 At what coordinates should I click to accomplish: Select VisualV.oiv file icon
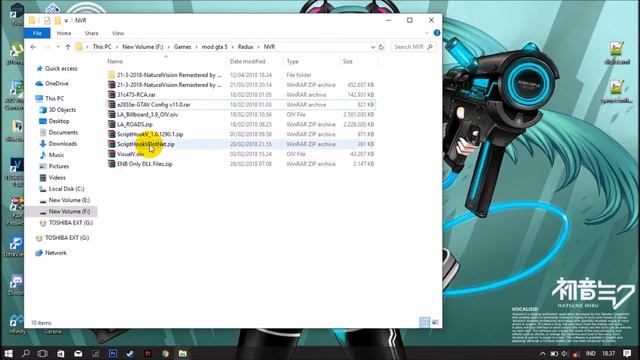(111, 154)
